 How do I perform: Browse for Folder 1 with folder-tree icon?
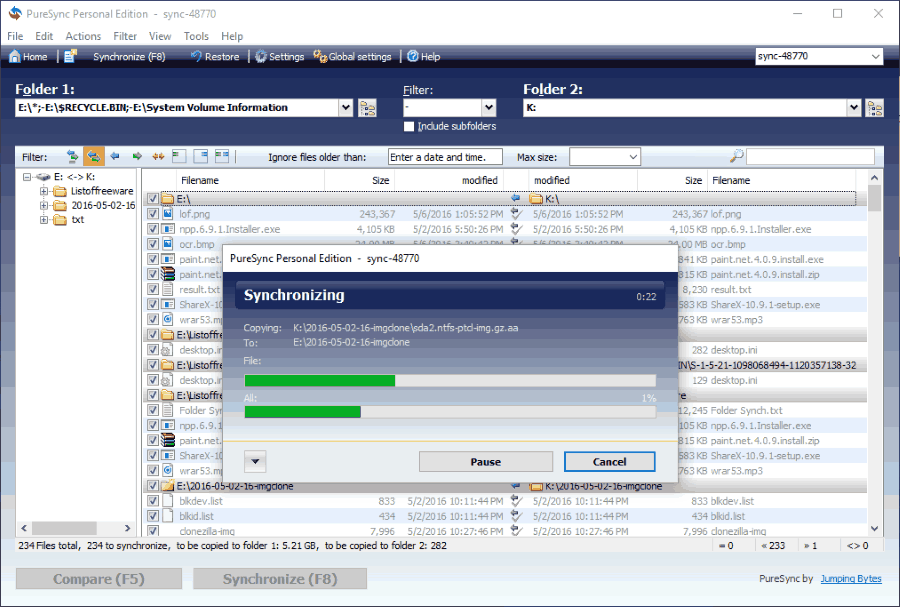click(x=367, y=108)
